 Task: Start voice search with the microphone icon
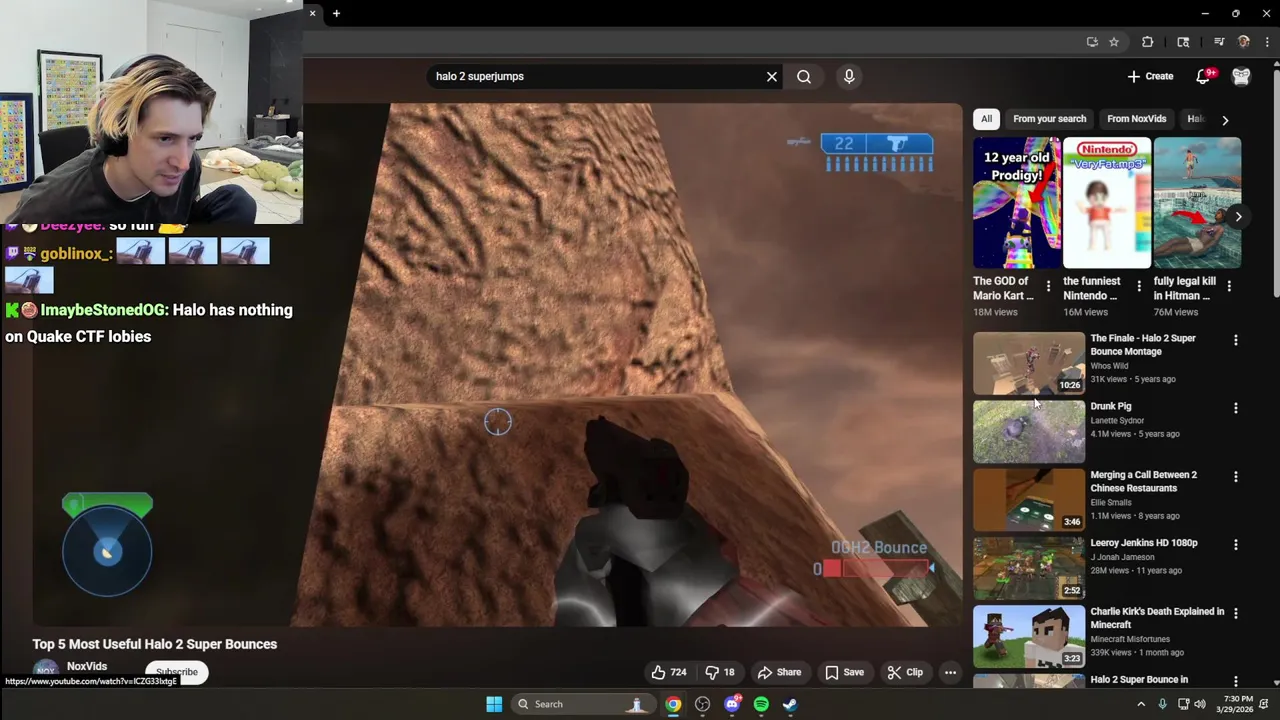coord(849,76)
